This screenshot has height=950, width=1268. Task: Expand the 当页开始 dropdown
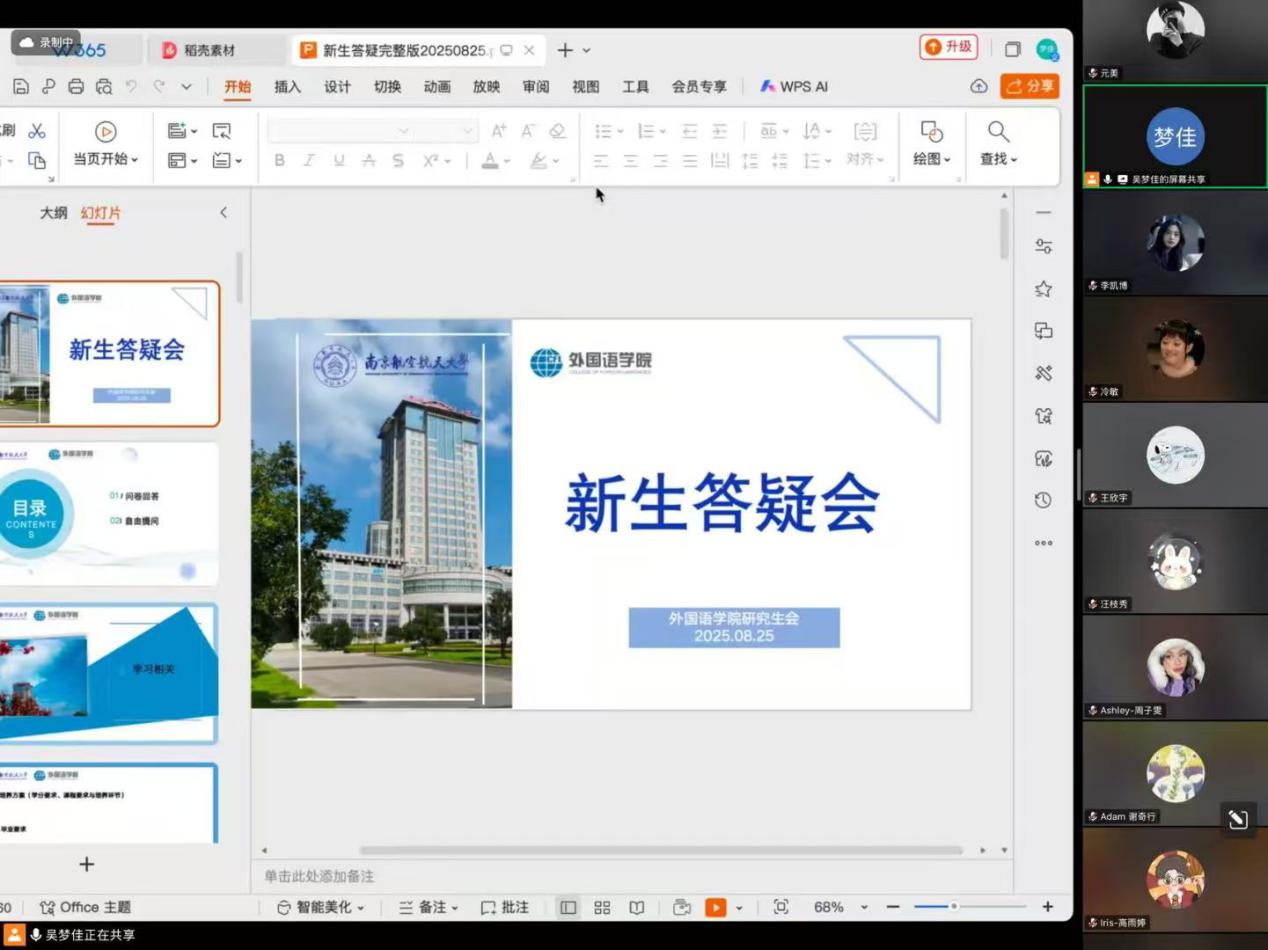point(106,159)
